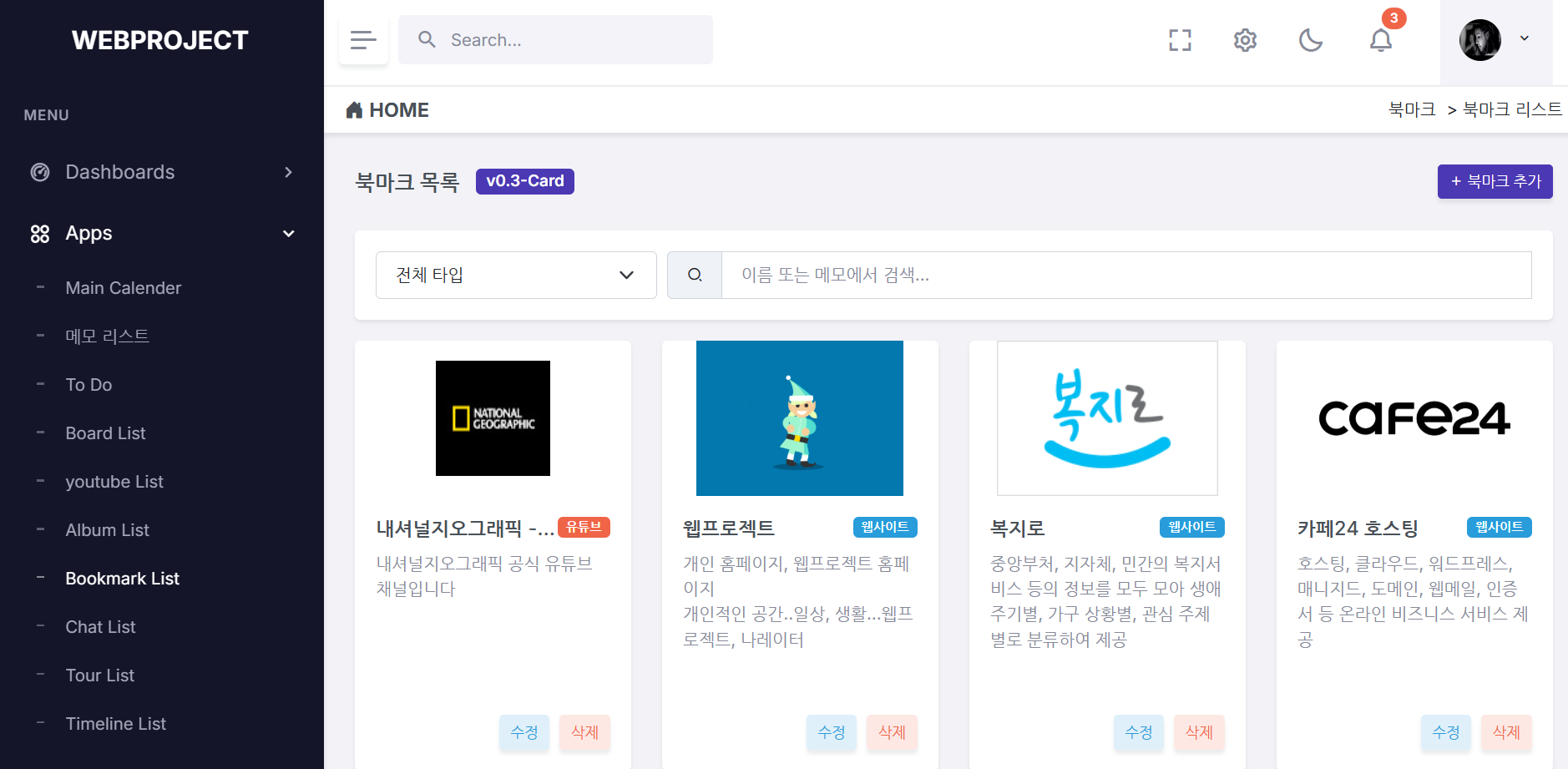
Task: Open cafe24 logo thumbnail
Action: coord(1414,418)
